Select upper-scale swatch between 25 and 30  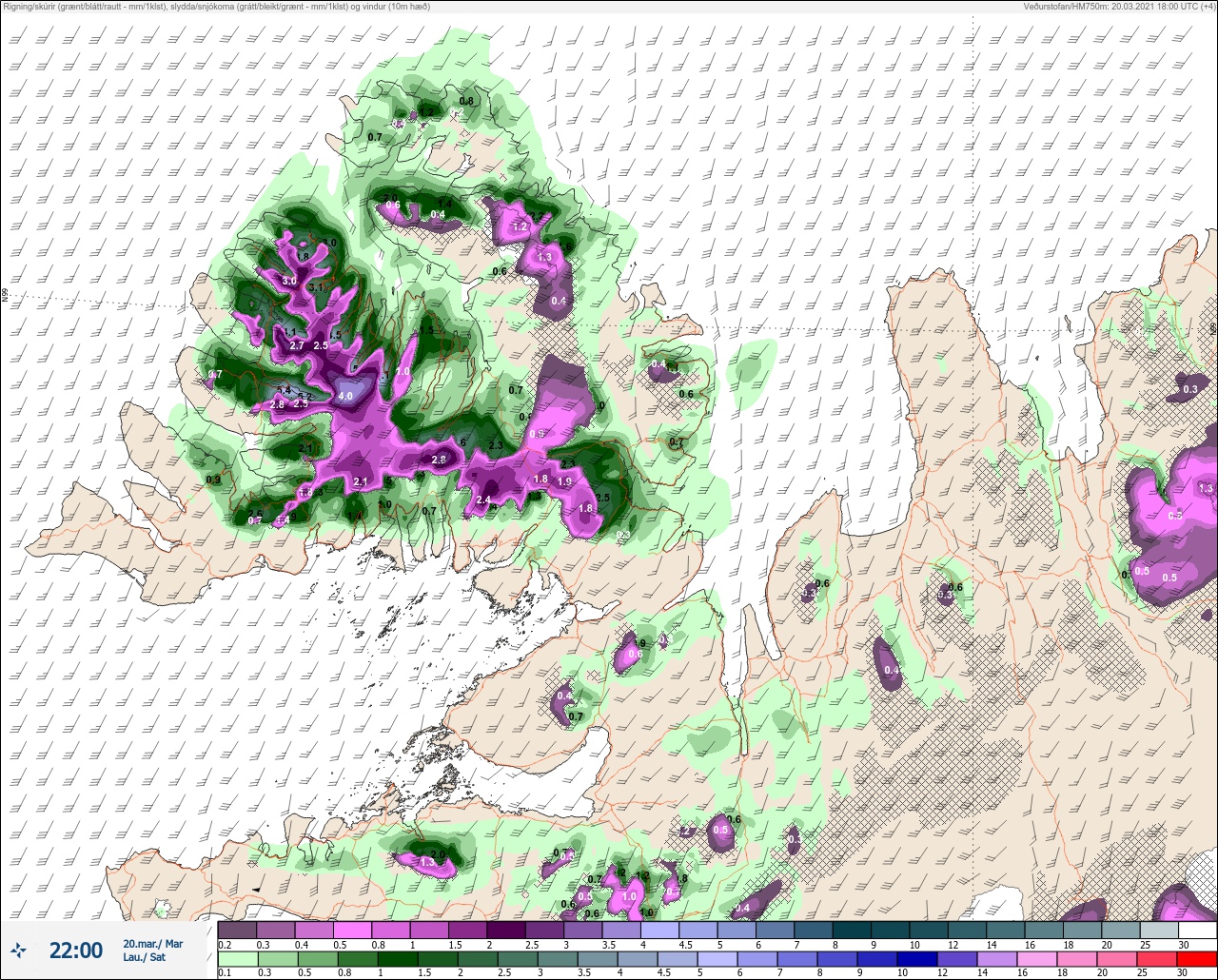tap(1159, 930)
